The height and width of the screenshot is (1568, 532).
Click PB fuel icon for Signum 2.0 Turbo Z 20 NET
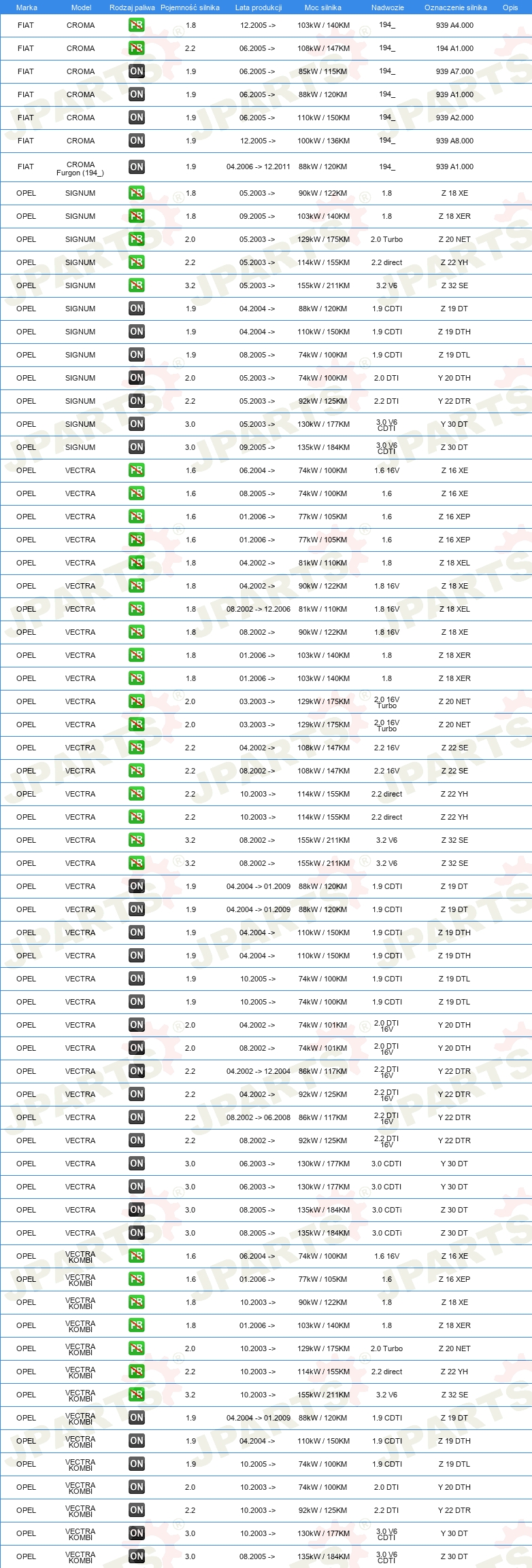tap(137, 239)
